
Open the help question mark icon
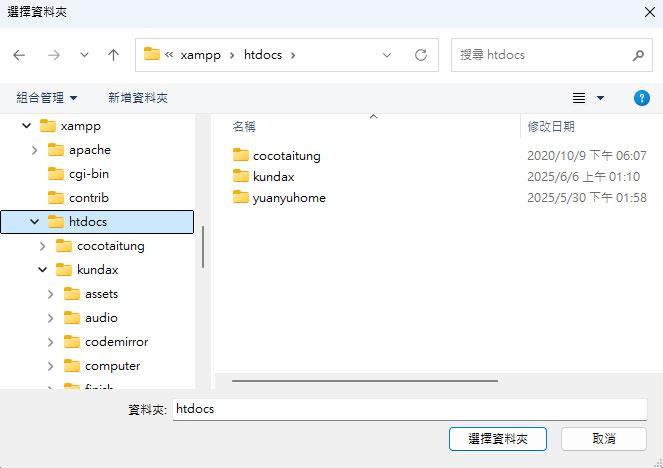[x=642, y=98]
